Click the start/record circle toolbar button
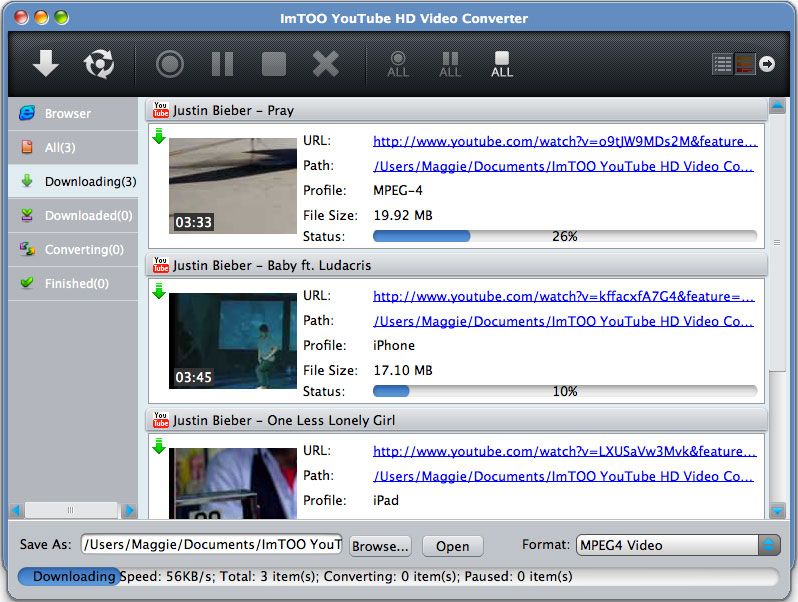The image size is (798, 602). (170, 64)
